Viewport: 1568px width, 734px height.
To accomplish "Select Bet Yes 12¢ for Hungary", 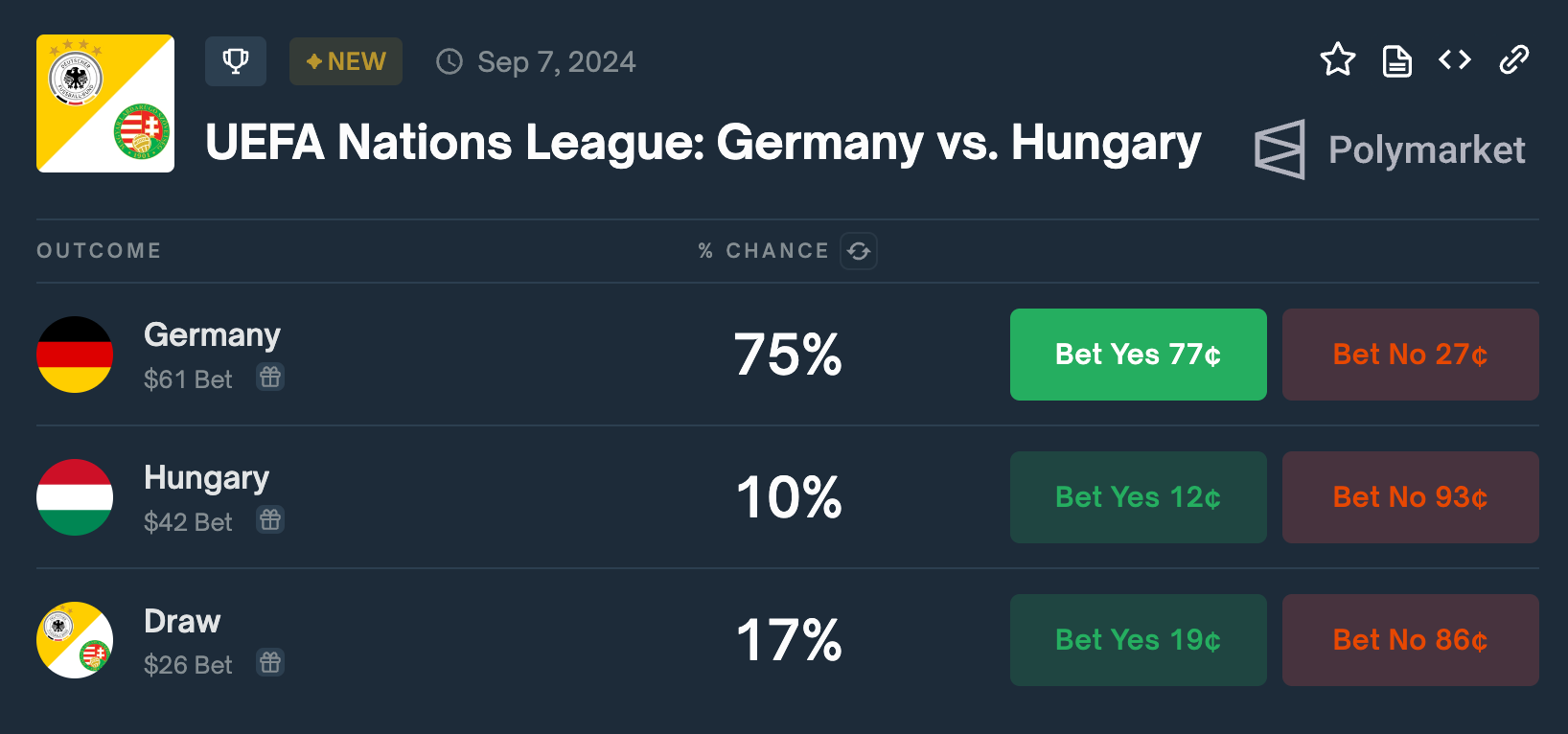I will click(x=1138, y=497).
